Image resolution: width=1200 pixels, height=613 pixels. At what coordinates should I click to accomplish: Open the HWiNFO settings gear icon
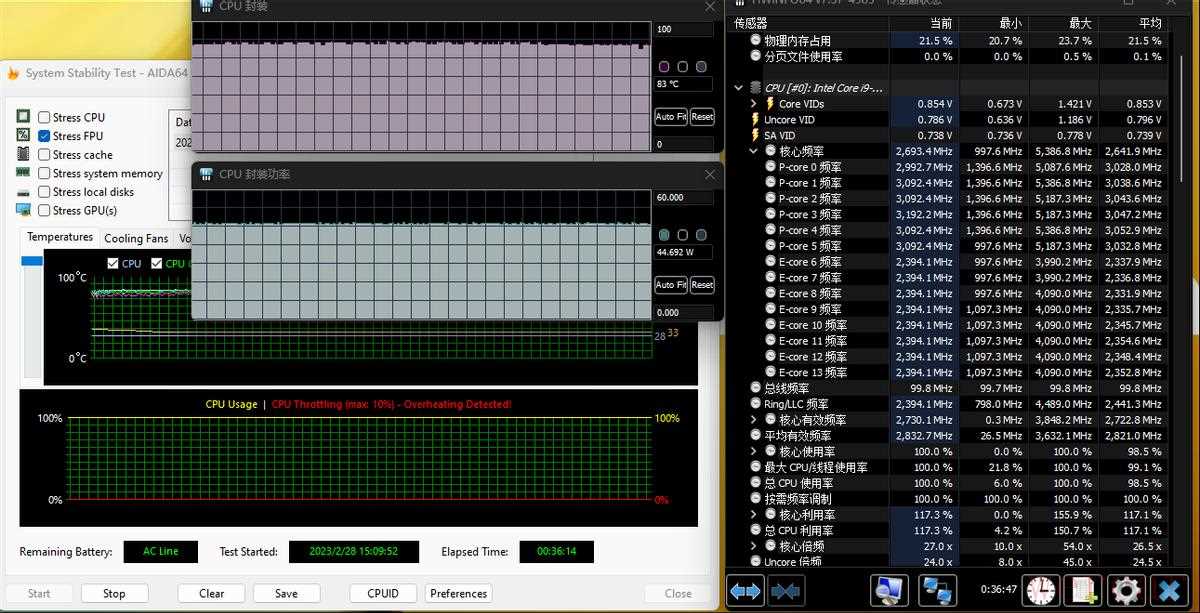pos(1126,591)
